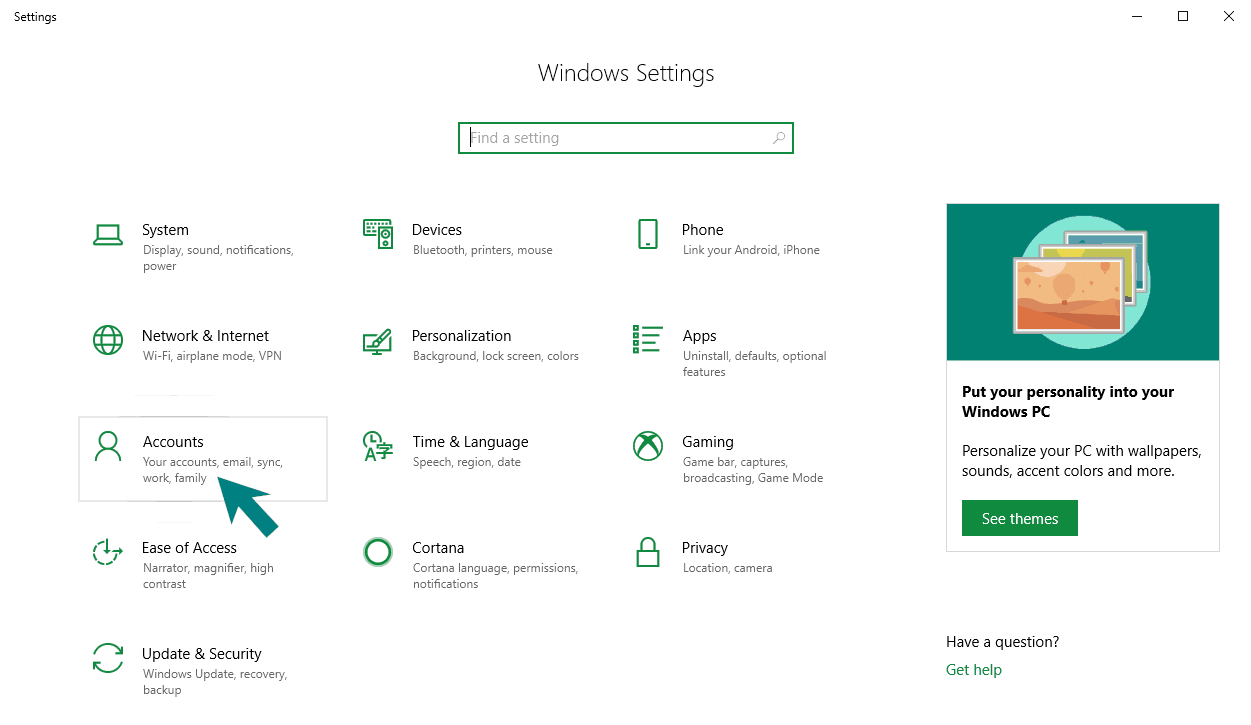Open the Ease of Access icon
The width and height of the screenshot is (1251, 725).
click(107, 552)
